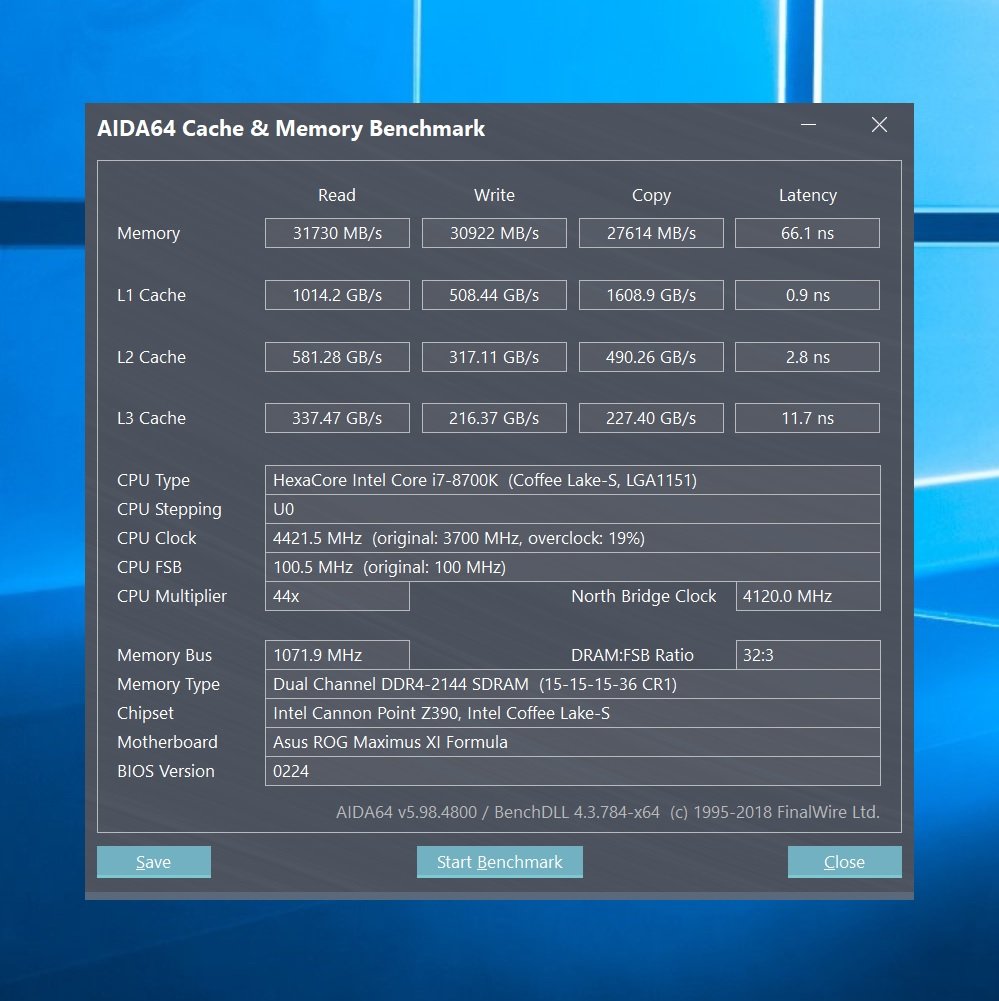
Task: Select L2 Cache Write 317.11 GB/s
Action: pyautogui.click(x=494, y=357)
